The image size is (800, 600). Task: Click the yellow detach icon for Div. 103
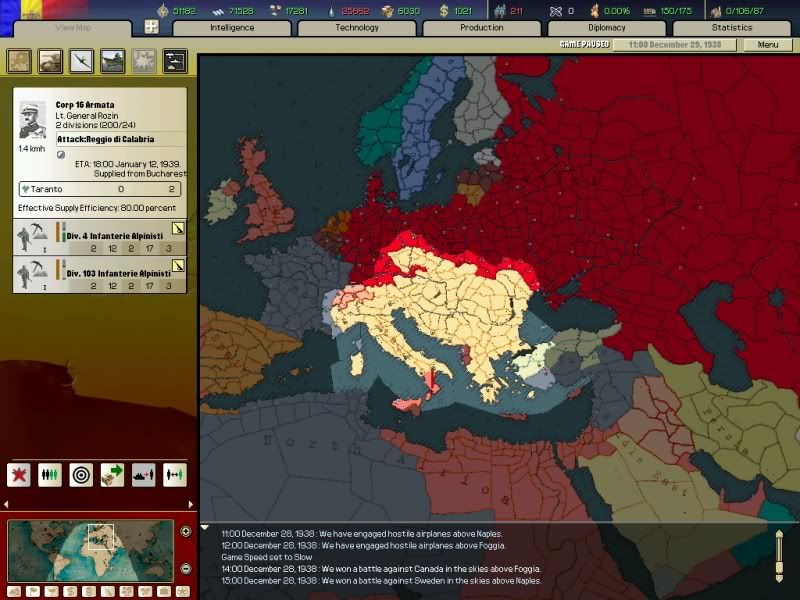coord(178,266)
